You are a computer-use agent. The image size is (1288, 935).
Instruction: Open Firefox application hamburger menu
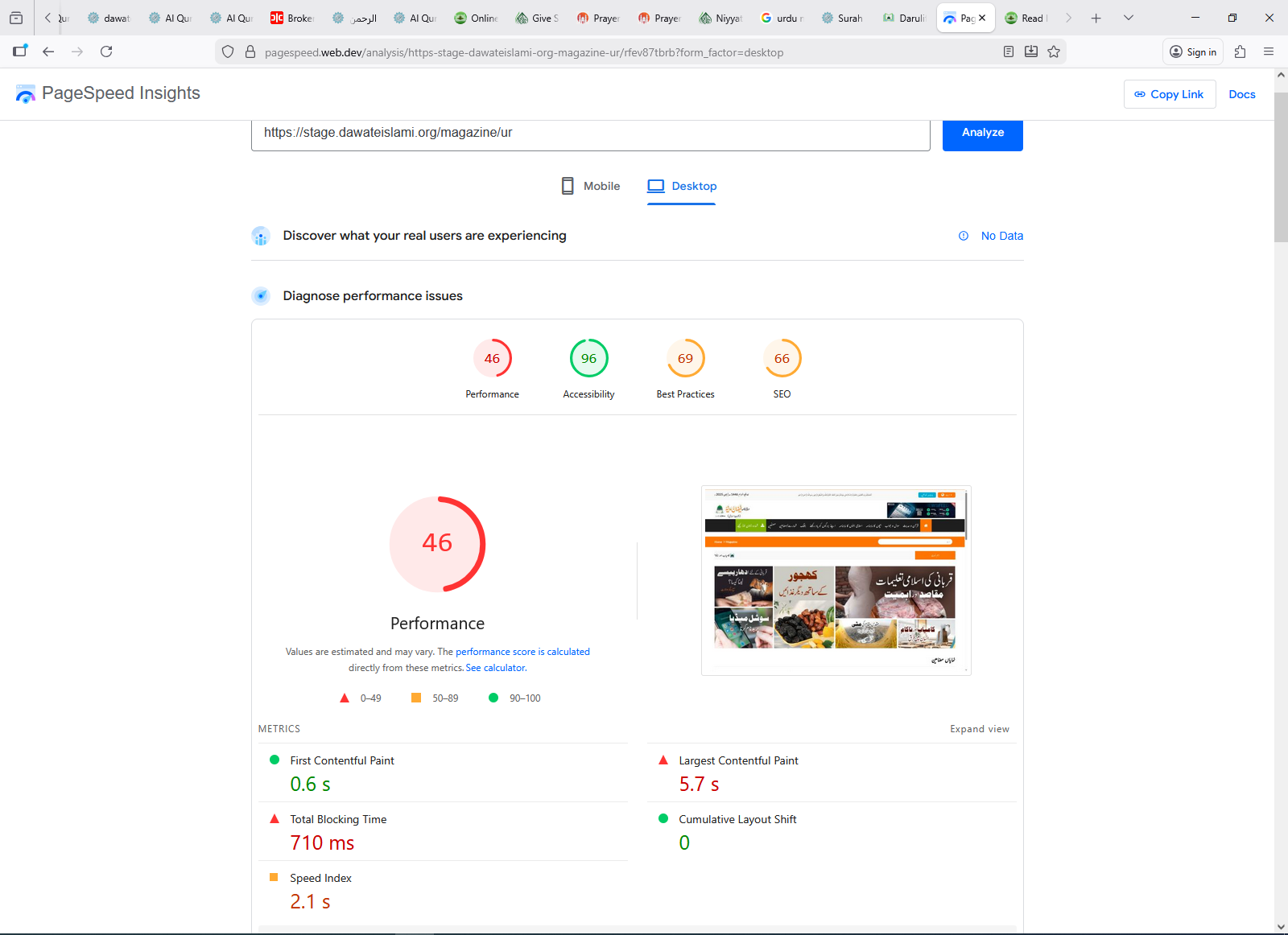pos(1269,52)
